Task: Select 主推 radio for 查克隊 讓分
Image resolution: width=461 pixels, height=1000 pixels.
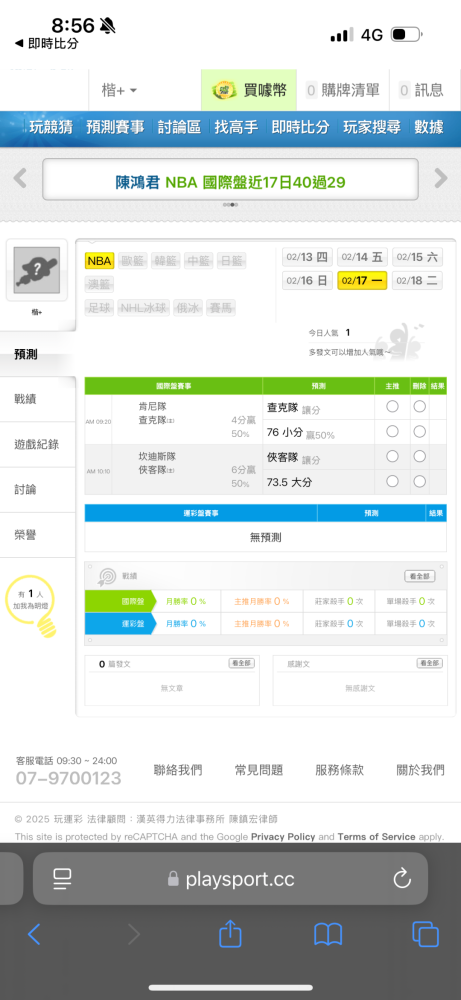Action: point(392,406)
